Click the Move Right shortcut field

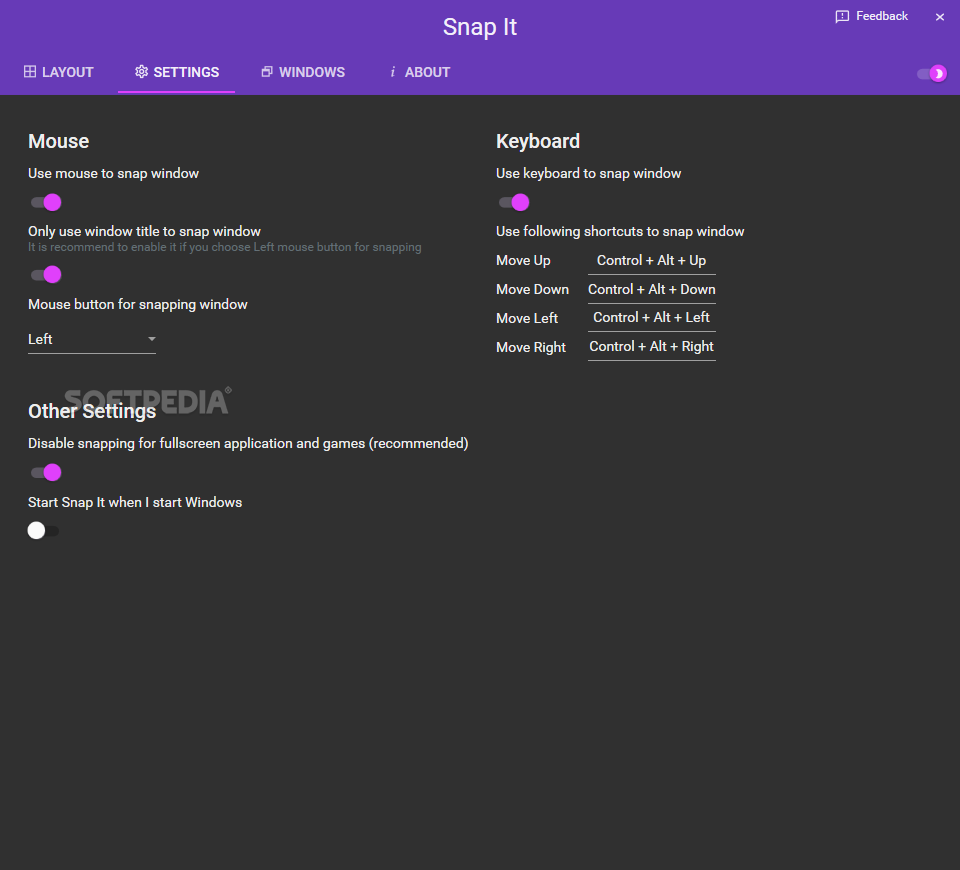tap(651, 347)
